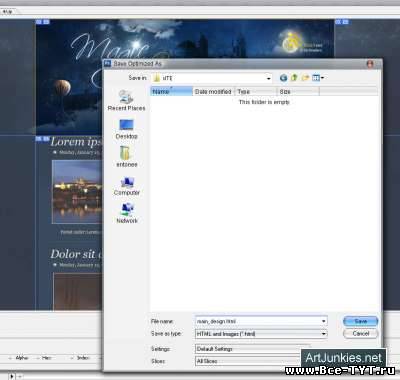
Task: Create a new folder
Action: 305,78
